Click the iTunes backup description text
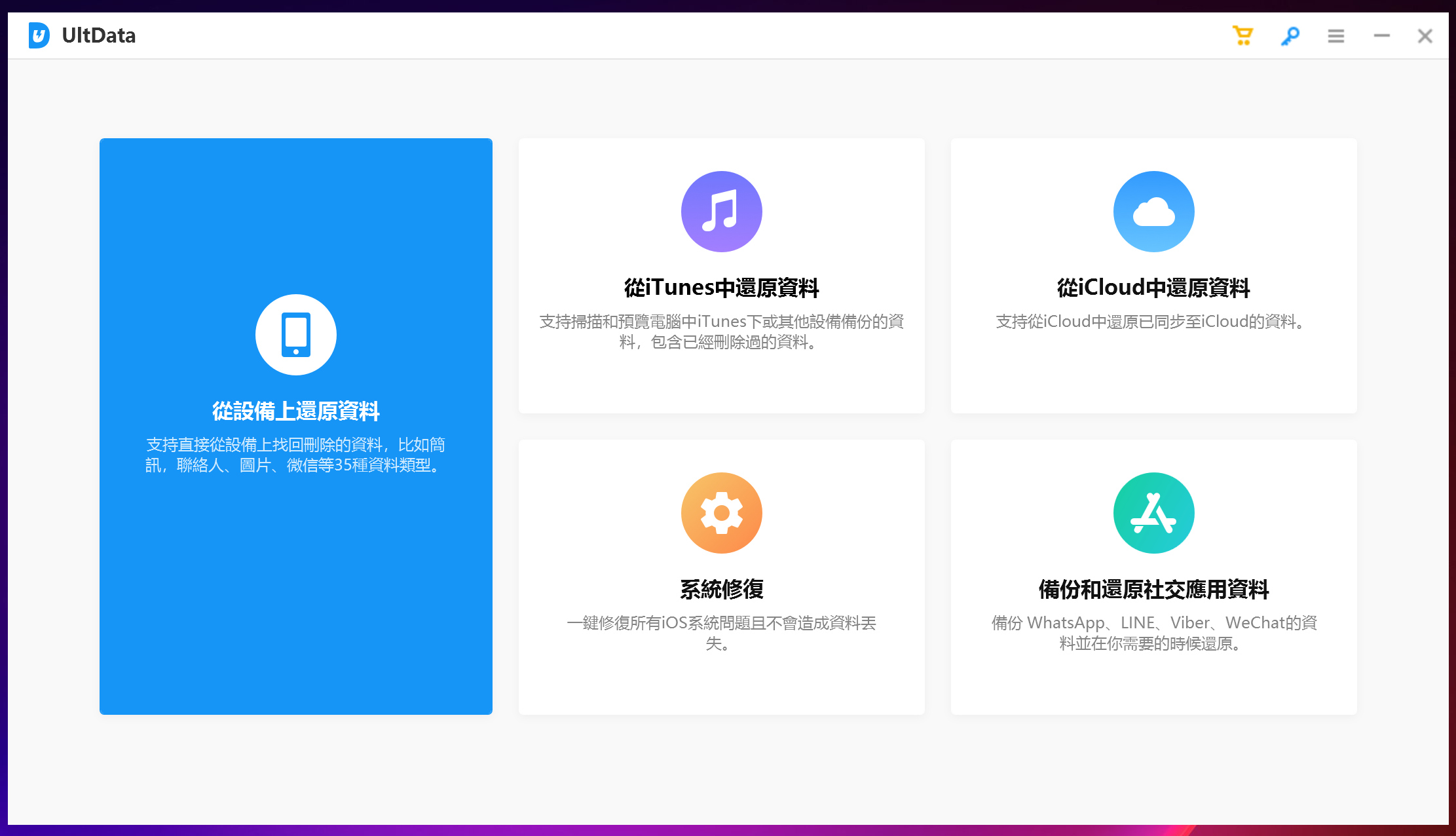Screen dimensions: 1456x836 pyautogui.click(x=722, y=332)
